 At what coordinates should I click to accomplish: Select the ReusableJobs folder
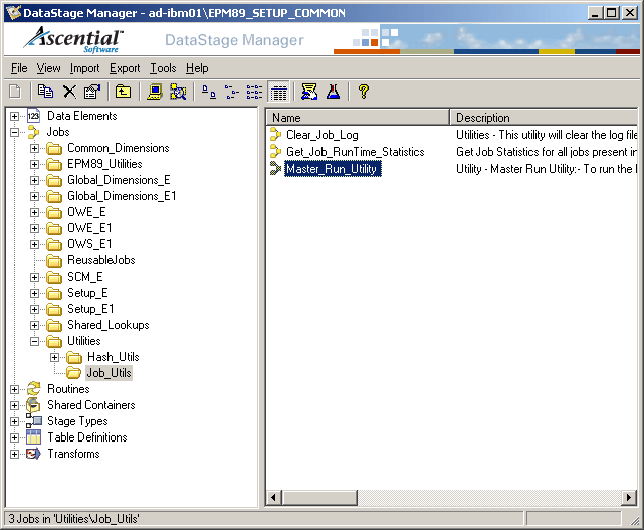click(101, 260)
